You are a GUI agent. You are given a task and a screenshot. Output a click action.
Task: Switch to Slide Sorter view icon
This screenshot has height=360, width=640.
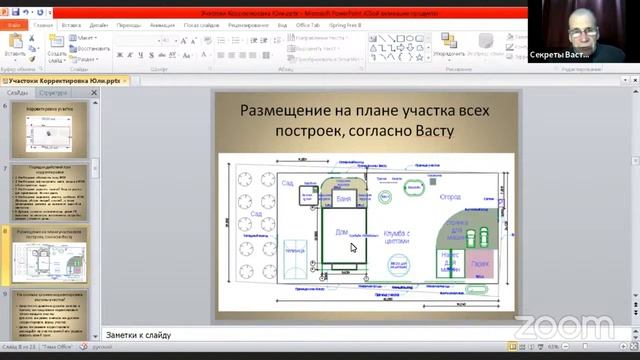point(522,347)
